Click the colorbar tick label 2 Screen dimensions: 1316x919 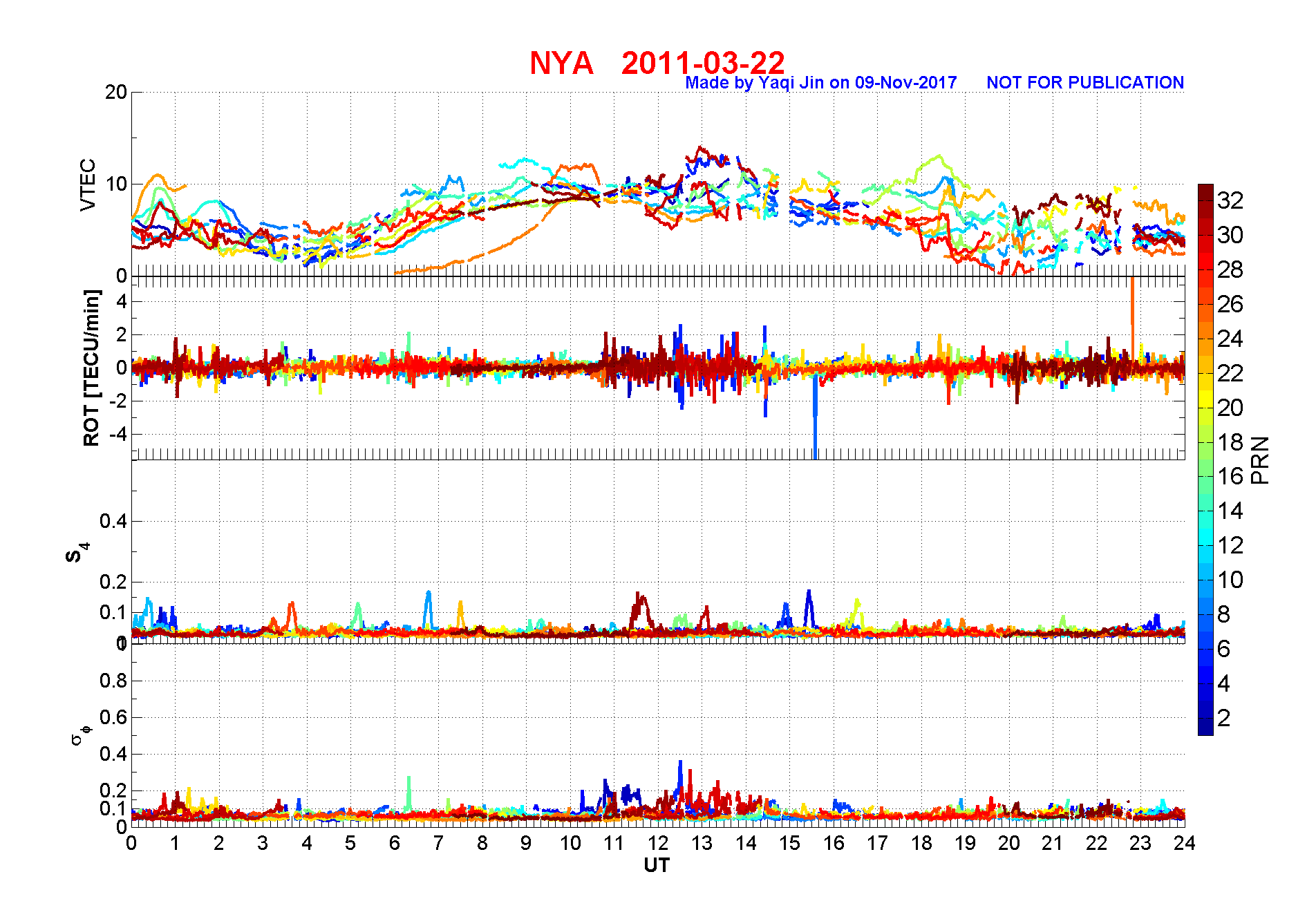click(x=1223, y=718)
